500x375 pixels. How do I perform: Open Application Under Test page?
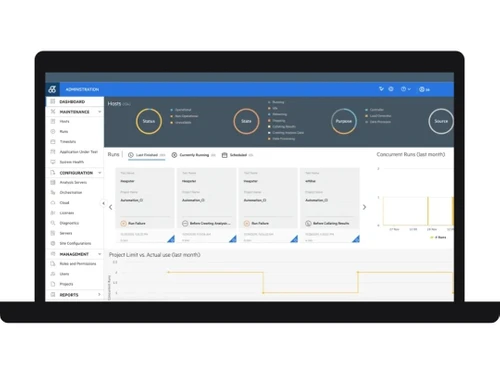pyautogui.click(x=79, y=152)
